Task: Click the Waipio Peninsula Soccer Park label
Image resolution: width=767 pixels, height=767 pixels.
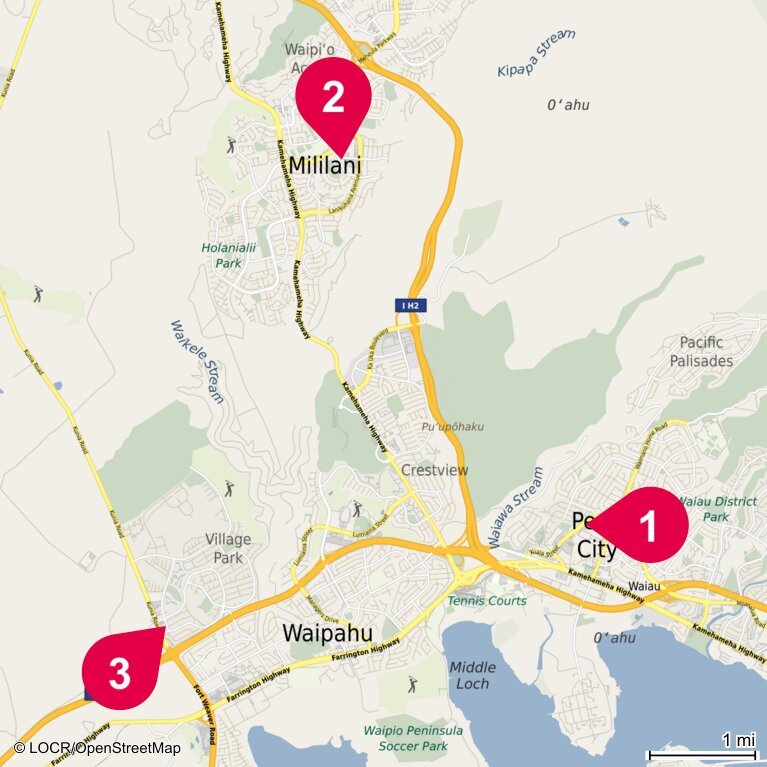Action: coord(413,738)
